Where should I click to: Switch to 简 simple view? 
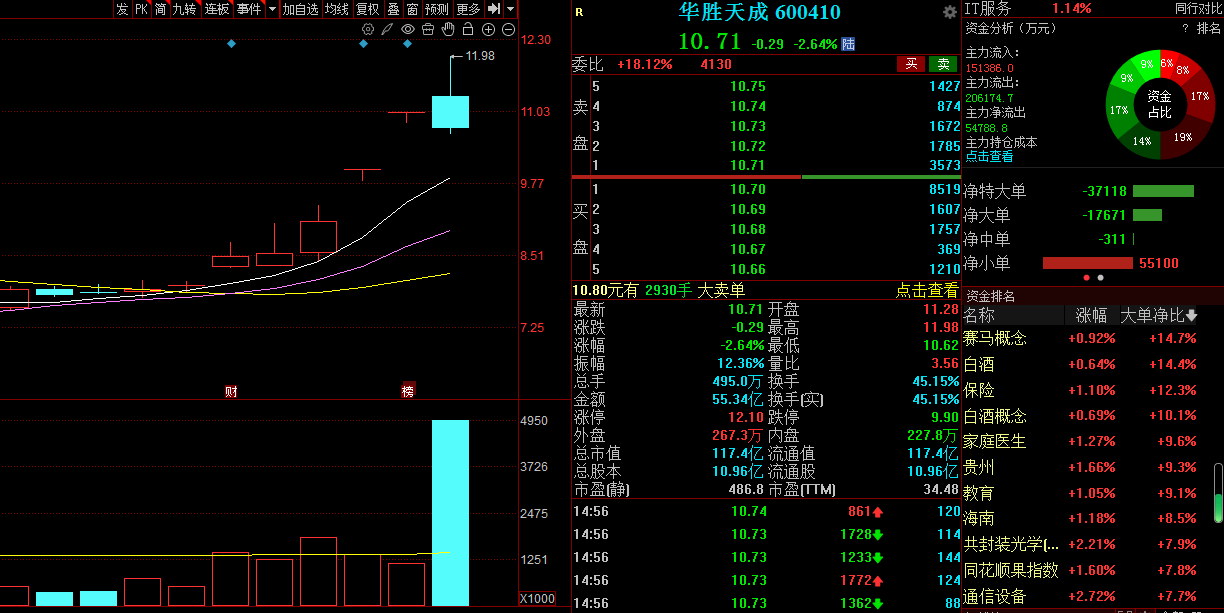click(160, 9)
